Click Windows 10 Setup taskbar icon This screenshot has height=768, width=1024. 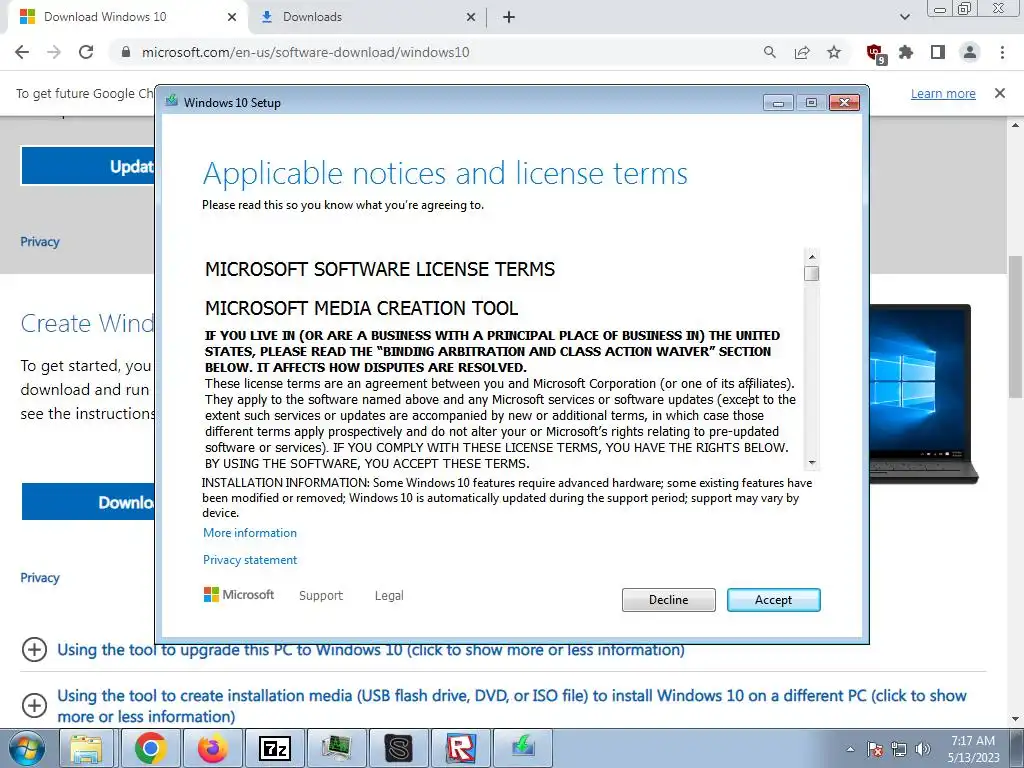[x=523, y=749]
